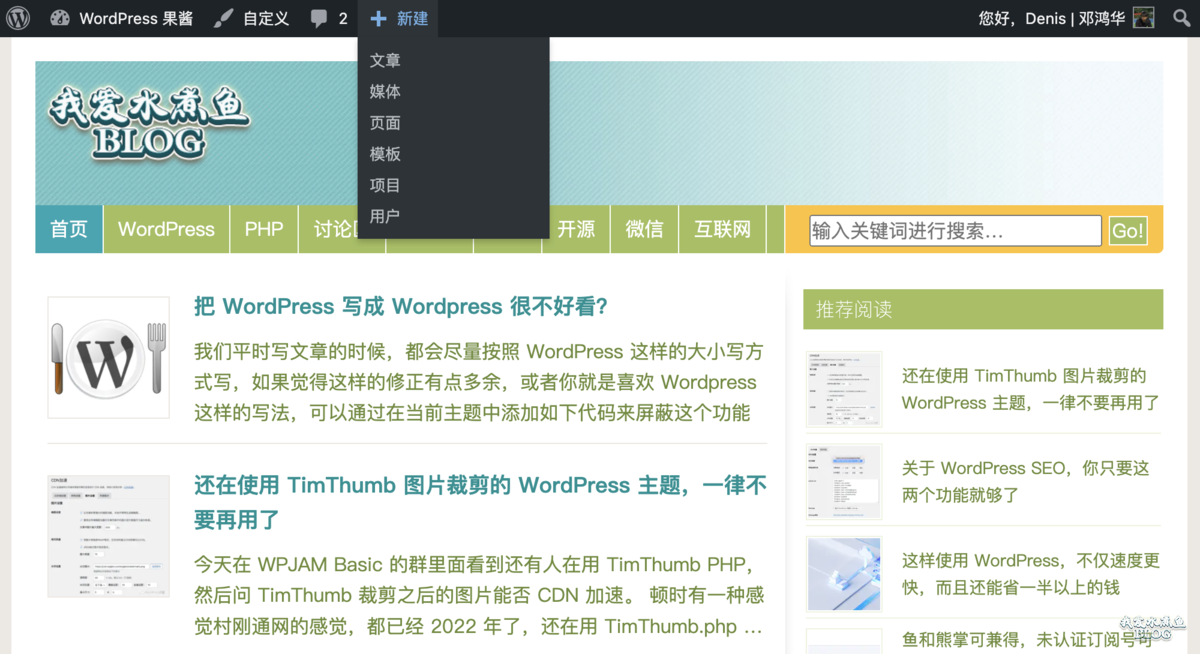Open the WordPress navigation tab
The image size is (1200, 654).
tap(166, 229)
